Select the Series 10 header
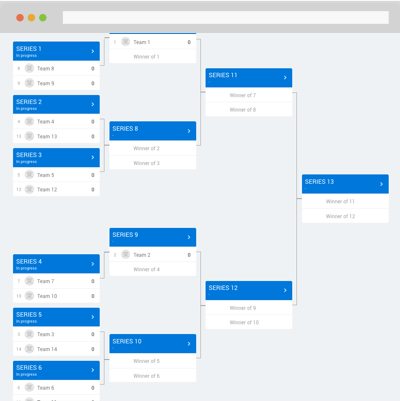Screen dimensions: 400x401 [x=153, y=344]
